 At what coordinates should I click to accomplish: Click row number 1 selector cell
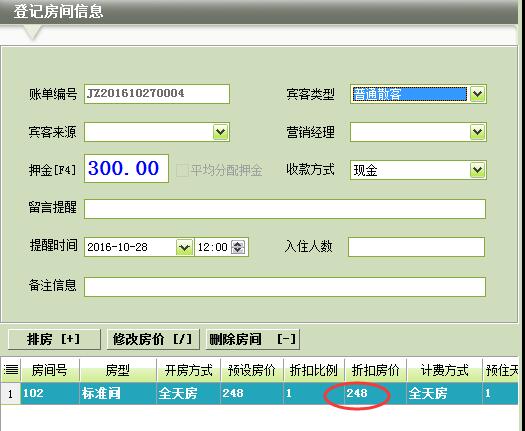pyautogui.click(x=10, y=393)
